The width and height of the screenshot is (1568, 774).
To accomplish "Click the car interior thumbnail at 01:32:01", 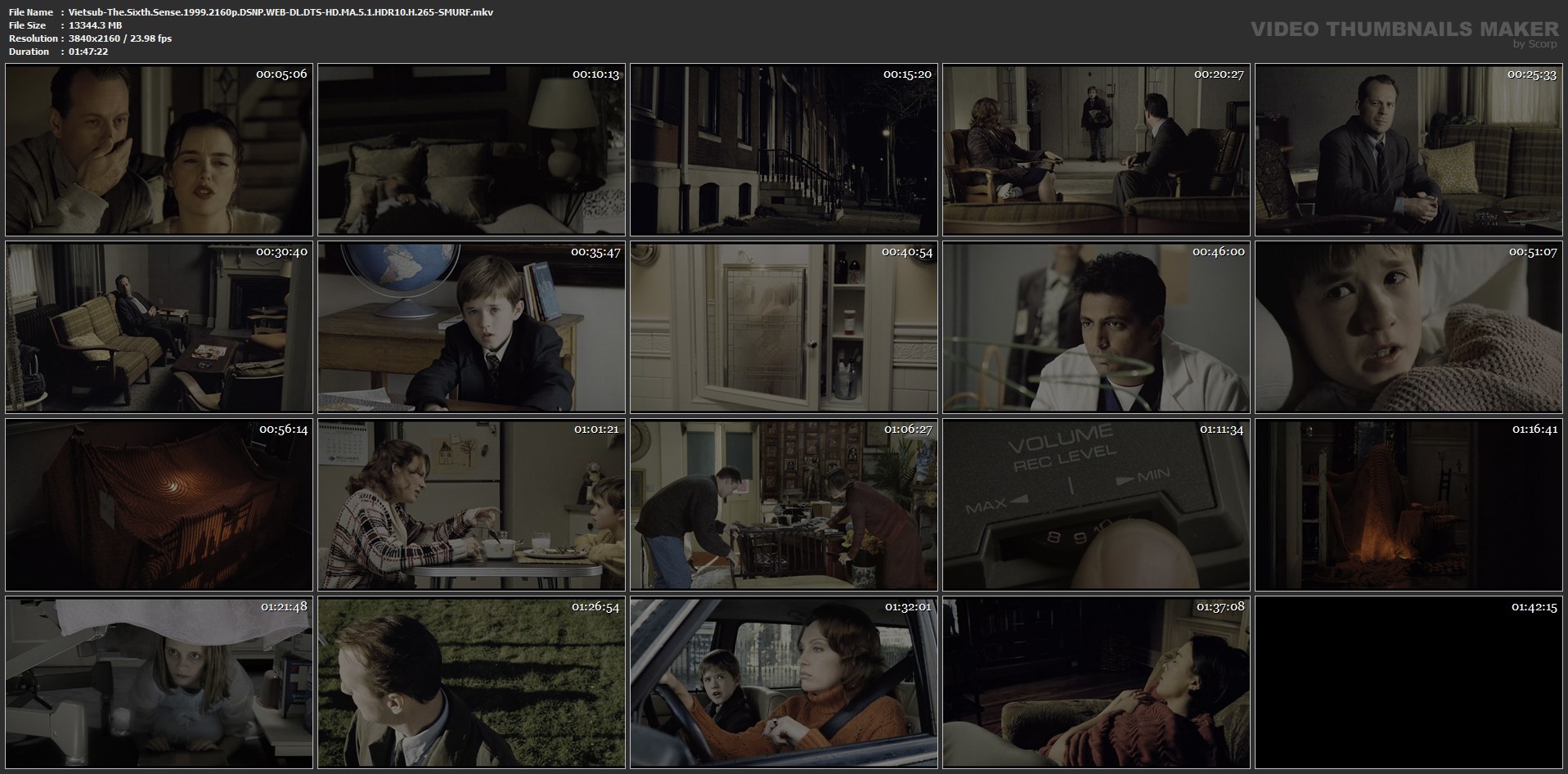I will [x=784, y=682].
